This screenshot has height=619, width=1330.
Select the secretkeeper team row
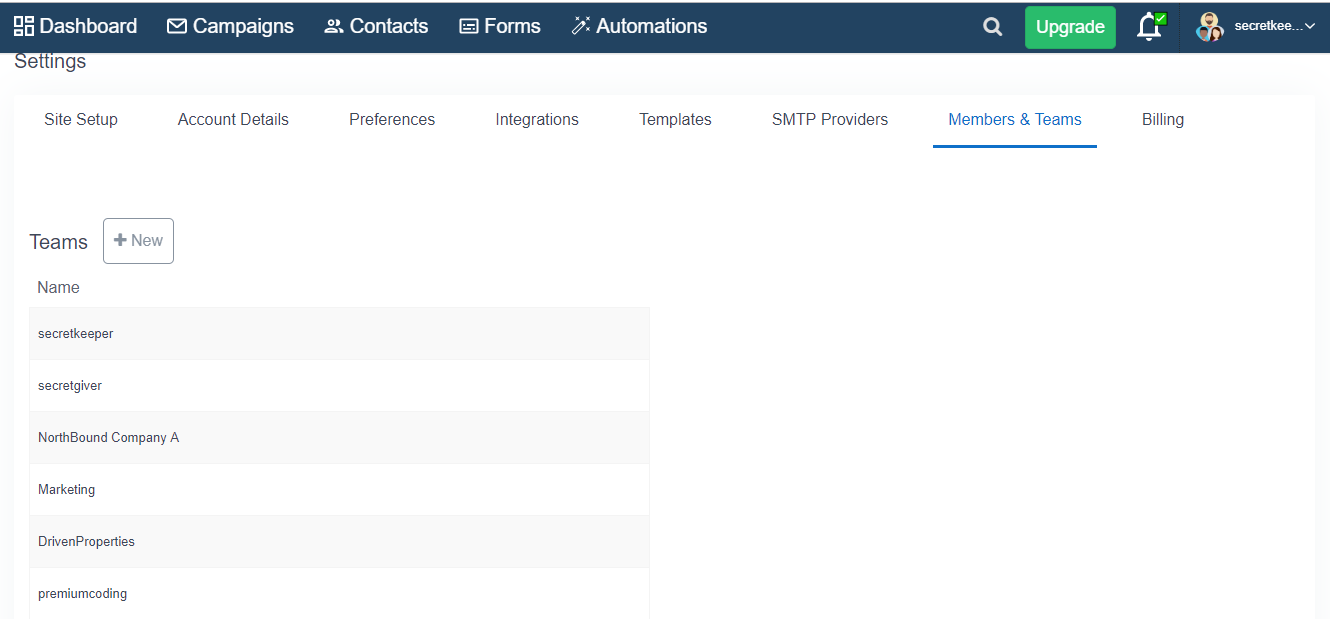339,334
